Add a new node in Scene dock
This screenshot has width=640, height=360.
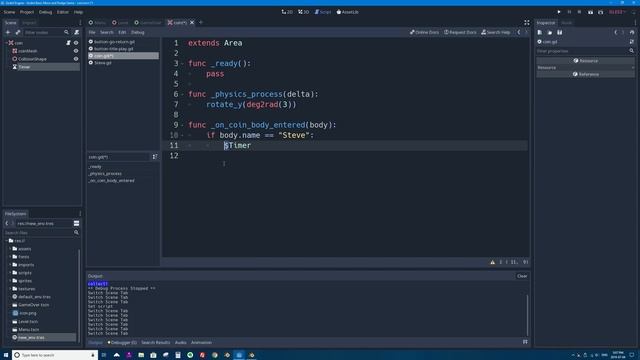pyautogui.click(x=8, y=32)
